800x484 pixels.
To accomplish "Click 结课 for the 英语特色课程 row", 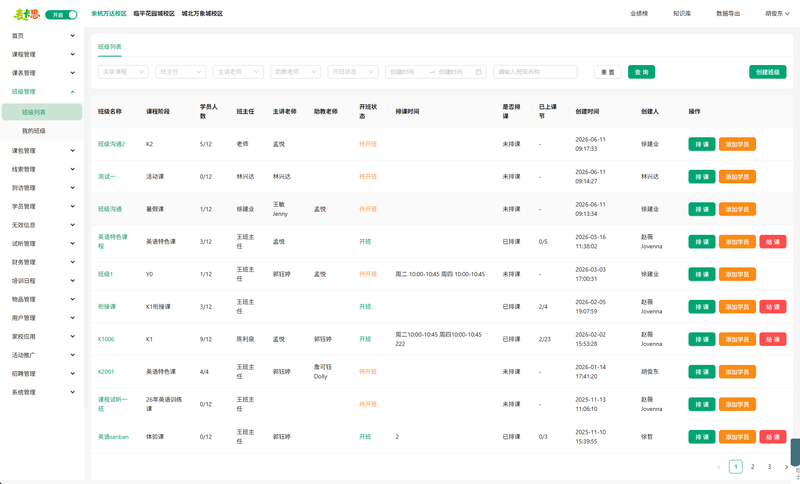I will [773, 242].
